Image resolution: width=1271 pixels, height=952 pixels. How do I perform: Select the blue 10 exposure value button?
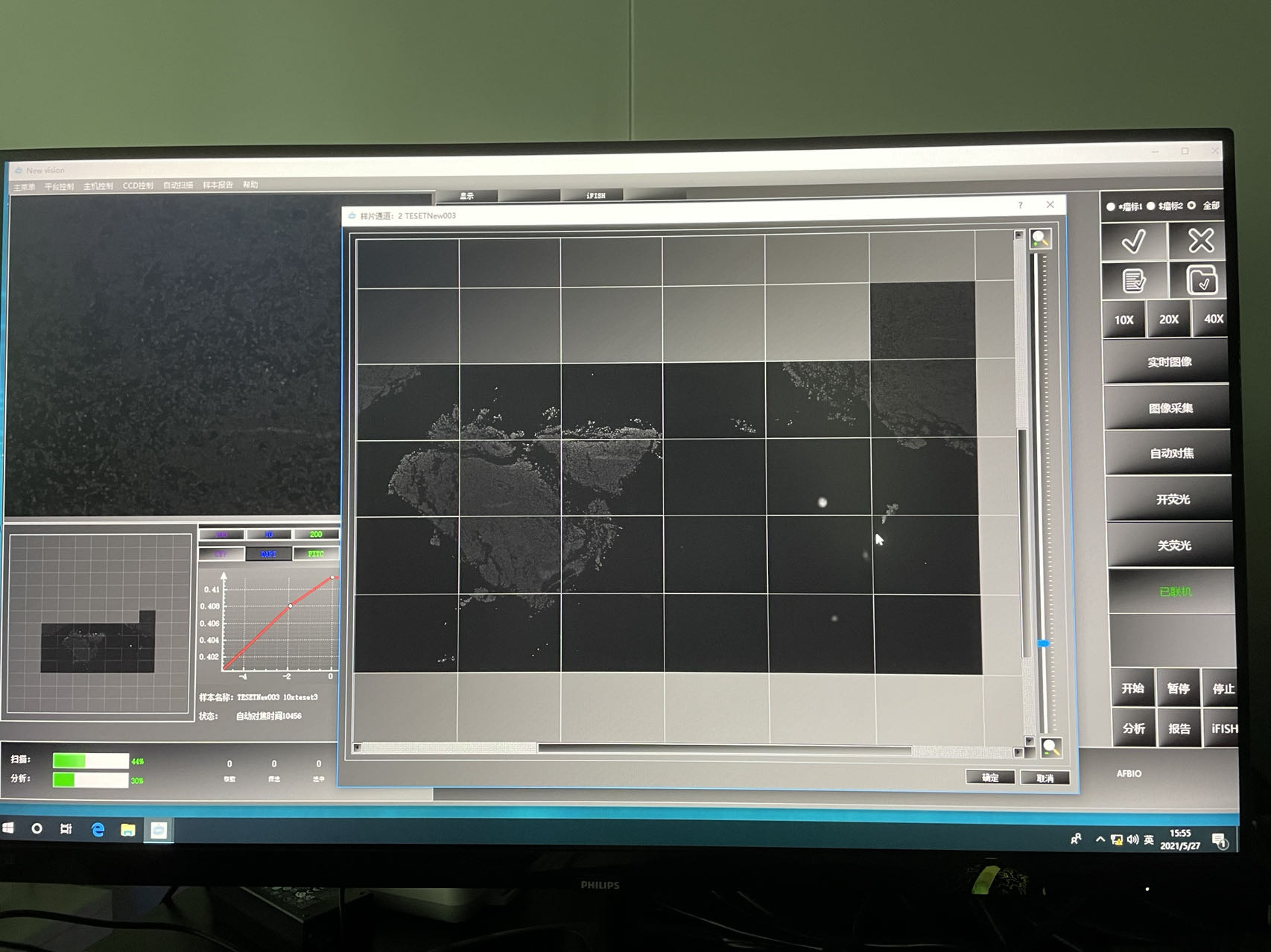pos(268,534)
